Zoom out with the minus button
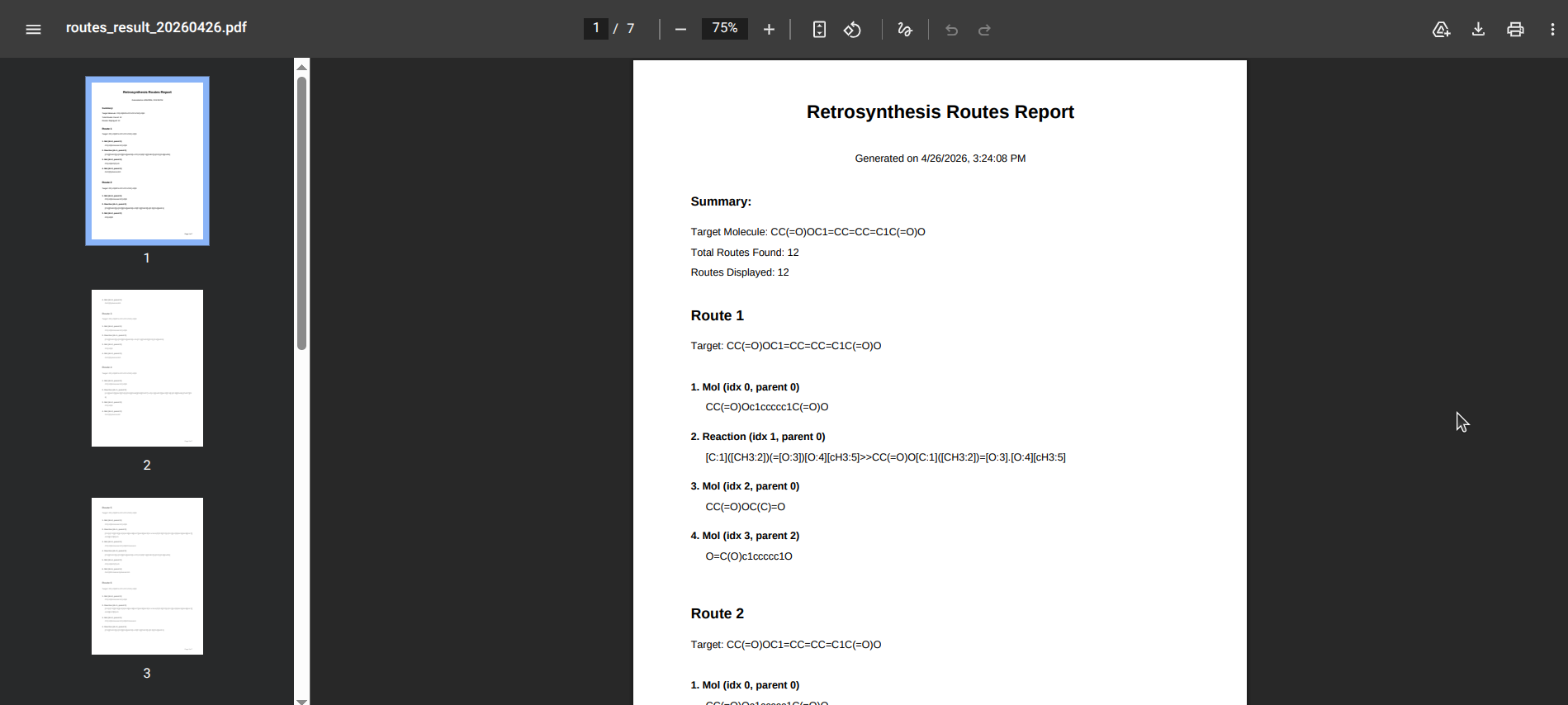 pos(680,29)
